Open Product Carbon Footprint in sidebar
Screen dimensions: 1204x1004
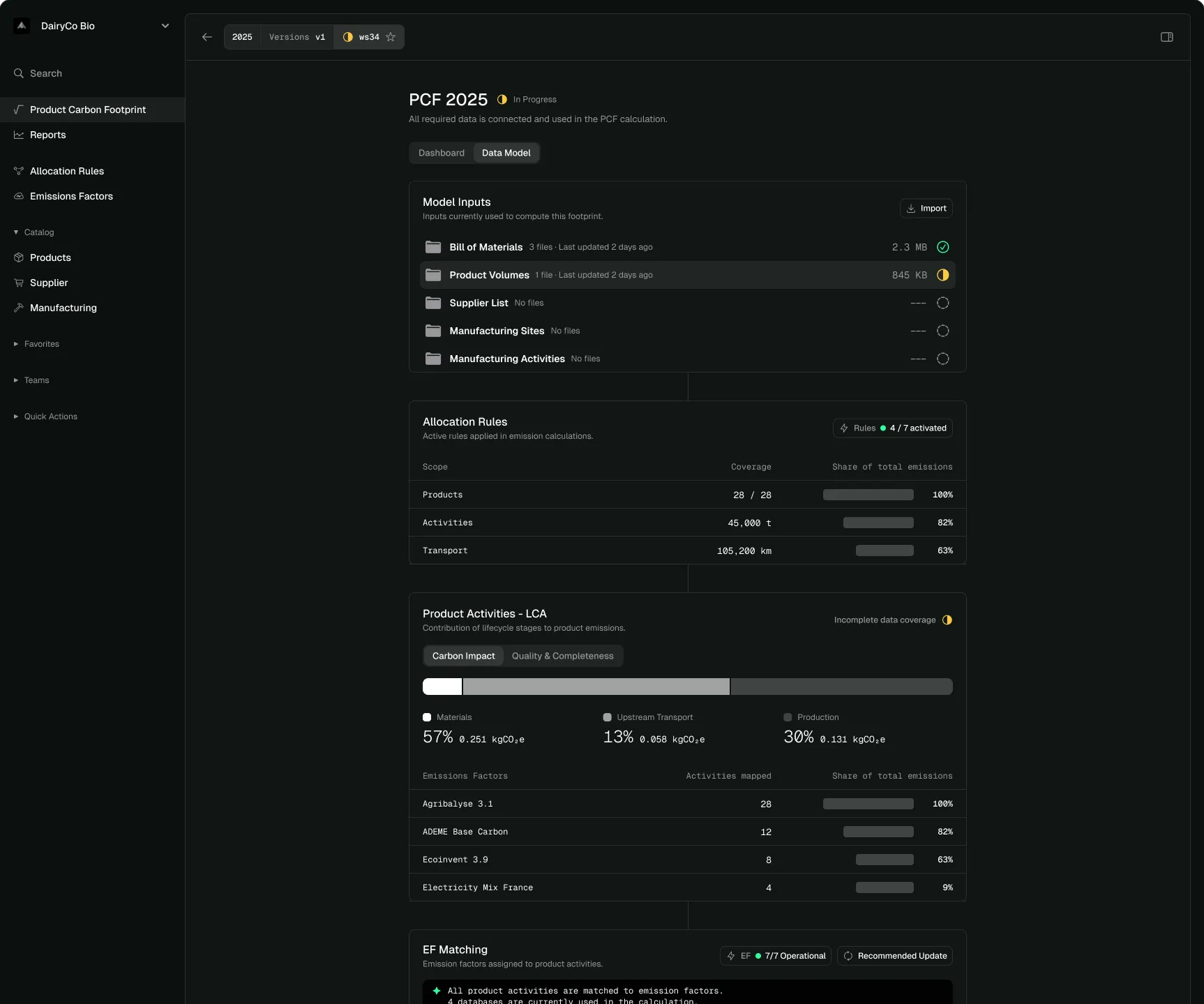coord(92,110)
